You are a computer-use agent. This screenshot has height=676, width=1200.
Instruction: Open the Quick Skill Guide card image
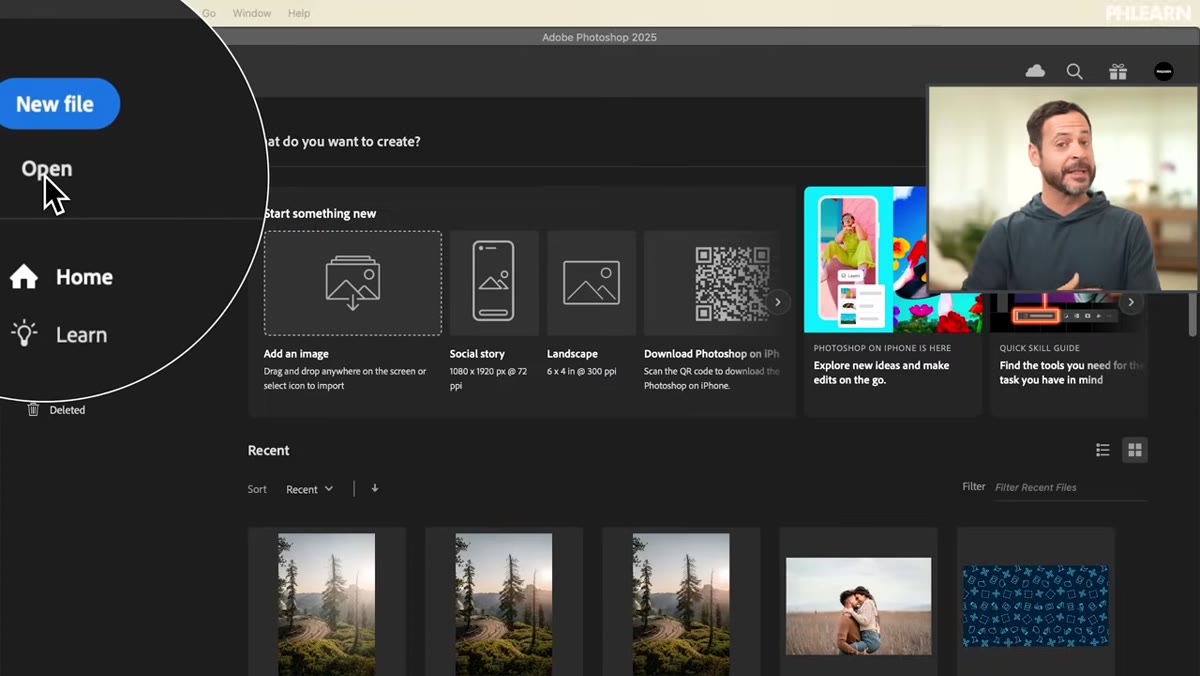pos(1068,312)
